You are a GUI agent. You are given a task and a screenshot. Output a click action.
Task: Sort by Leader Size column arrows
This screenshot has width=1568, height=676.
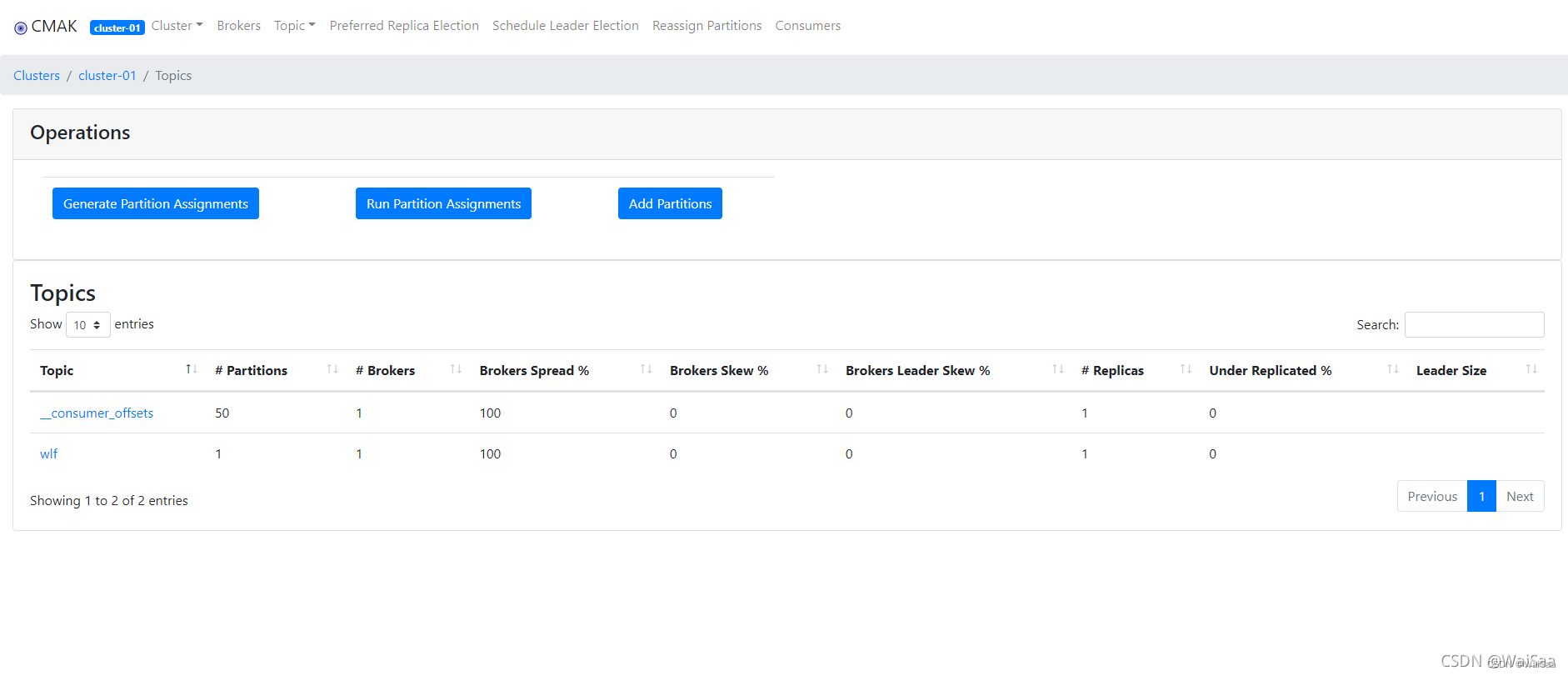(1531, 369)
